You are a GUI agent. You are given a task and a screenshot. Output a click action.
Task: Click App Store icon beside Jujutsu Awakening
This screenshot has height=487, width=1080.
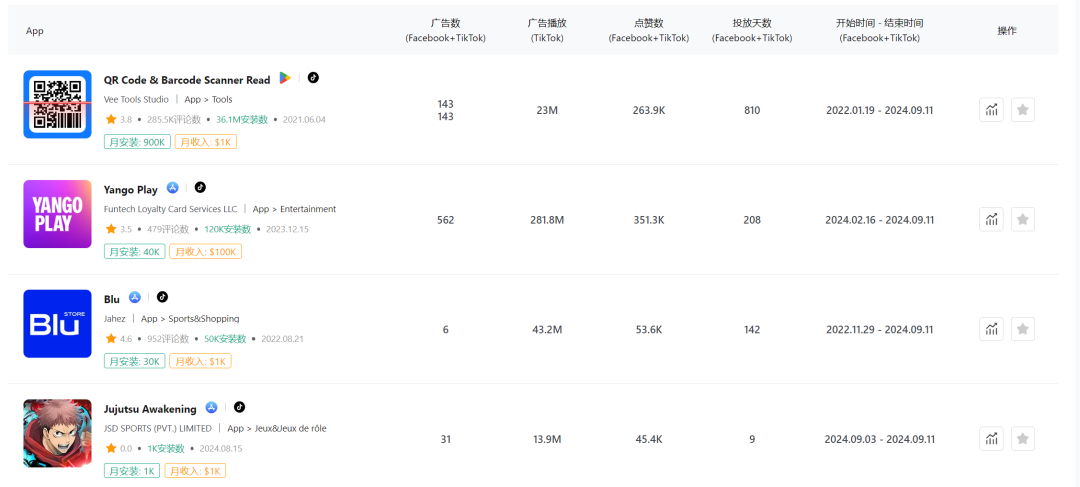point(211,408)
